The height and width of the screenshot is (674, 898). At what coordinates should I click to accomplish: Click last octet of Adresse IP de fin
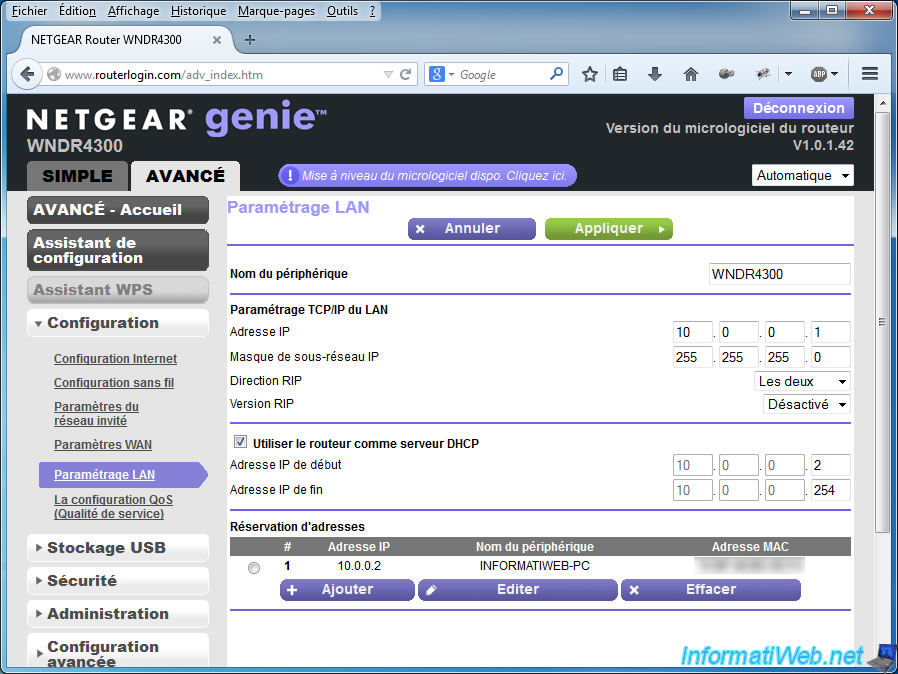coord(830,490)
